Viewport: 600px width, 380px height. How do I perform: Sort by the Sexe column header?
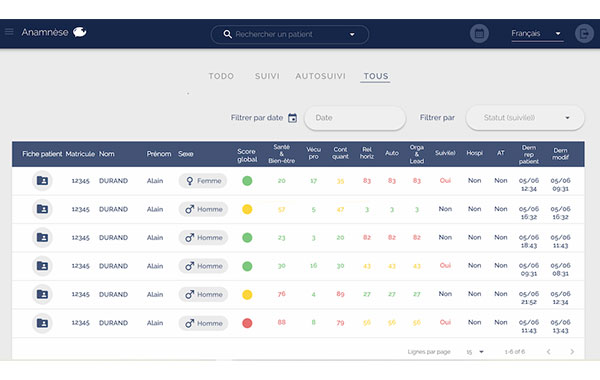point(186,154)
